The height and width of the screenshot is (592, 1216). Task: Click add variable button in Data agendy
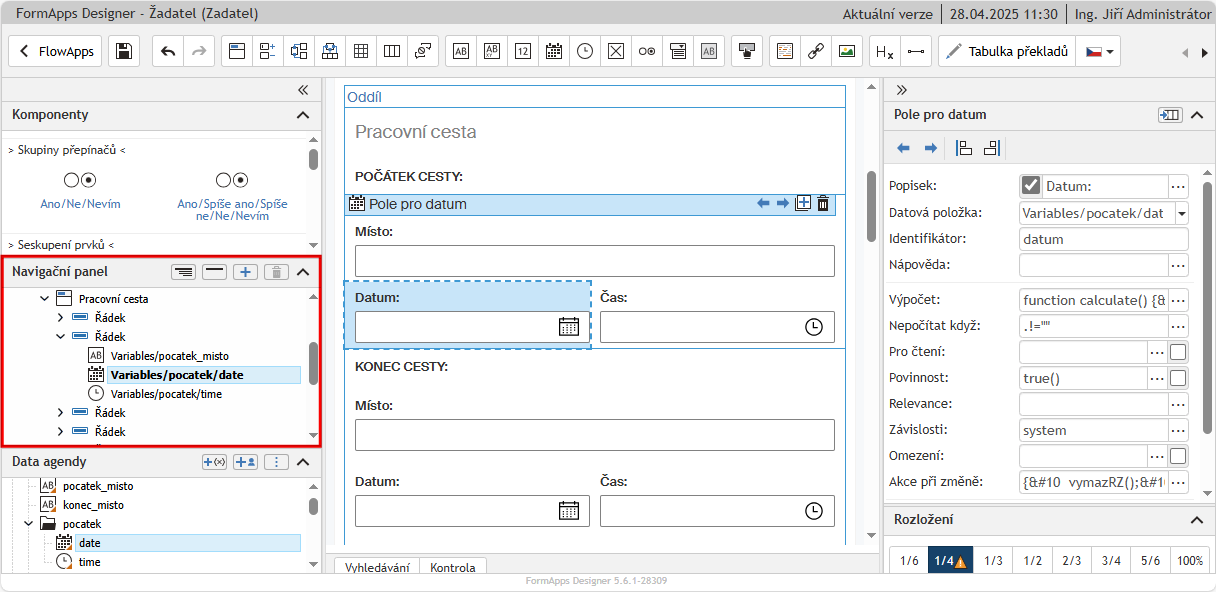pyautogui.click(x=214, y=462)
